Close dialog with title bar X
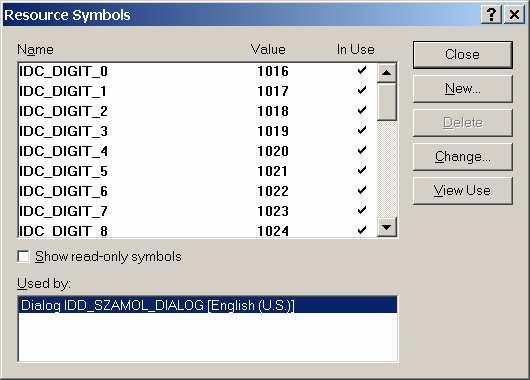This screenshot has height=380, width=530. (514, 15)
